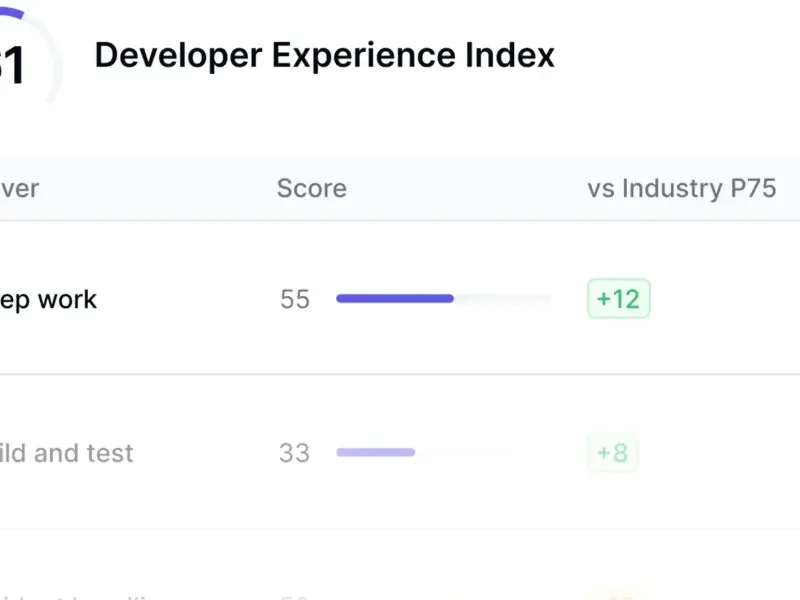Click the unfilled Deep work bar track
This screenshot has height=600, width=800.
click(x=502, y=298)
